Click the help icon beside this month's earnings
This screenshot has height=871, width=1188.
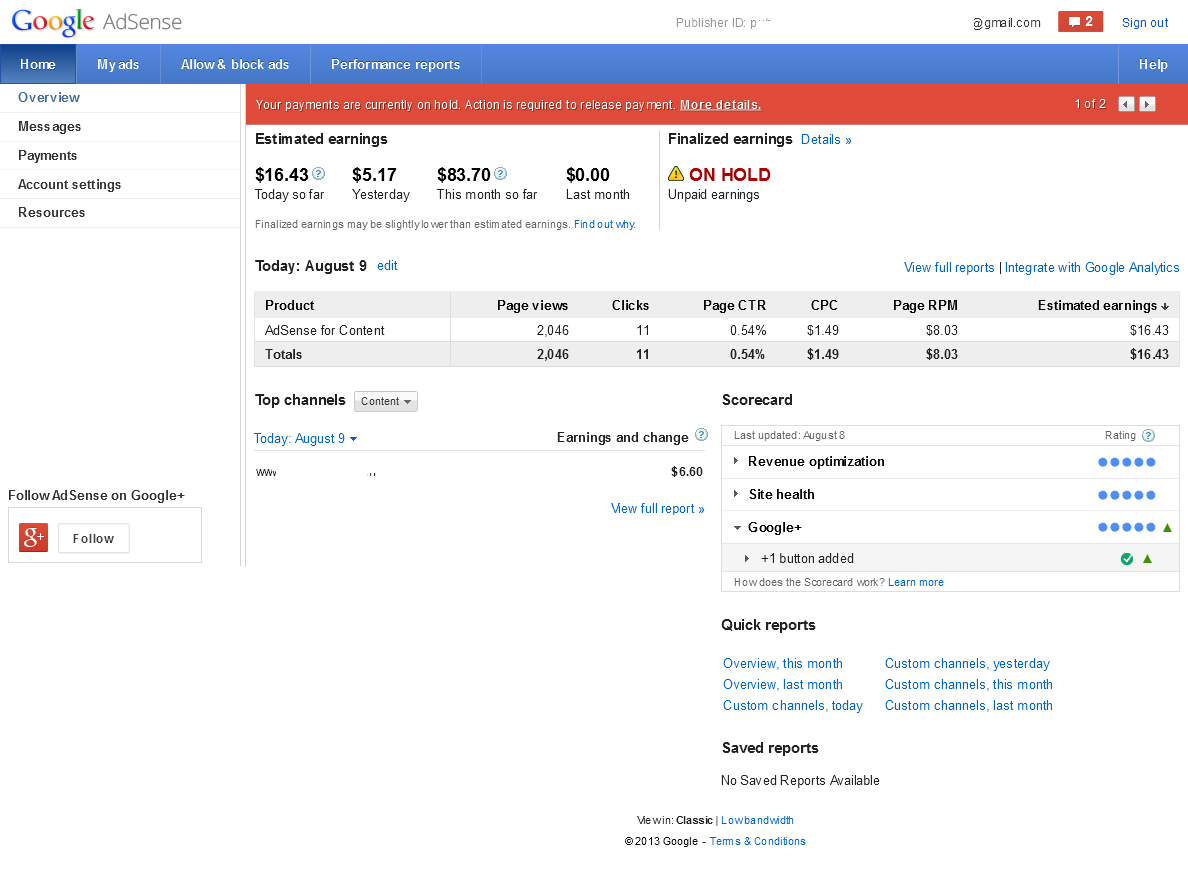501,174
